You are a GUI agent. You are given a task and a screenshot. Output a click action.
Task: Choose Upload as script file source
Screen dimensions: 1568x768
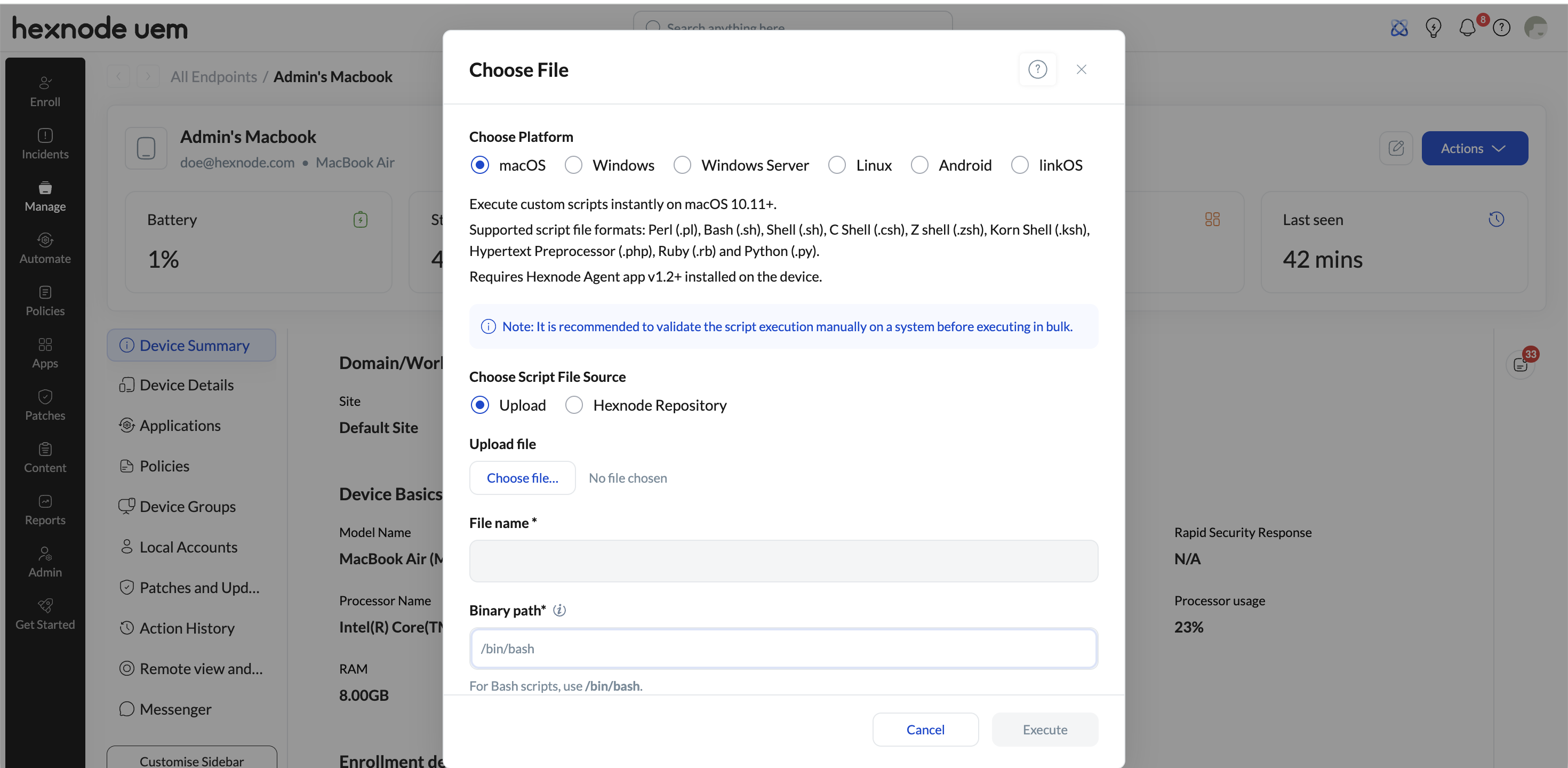point(479,405)
